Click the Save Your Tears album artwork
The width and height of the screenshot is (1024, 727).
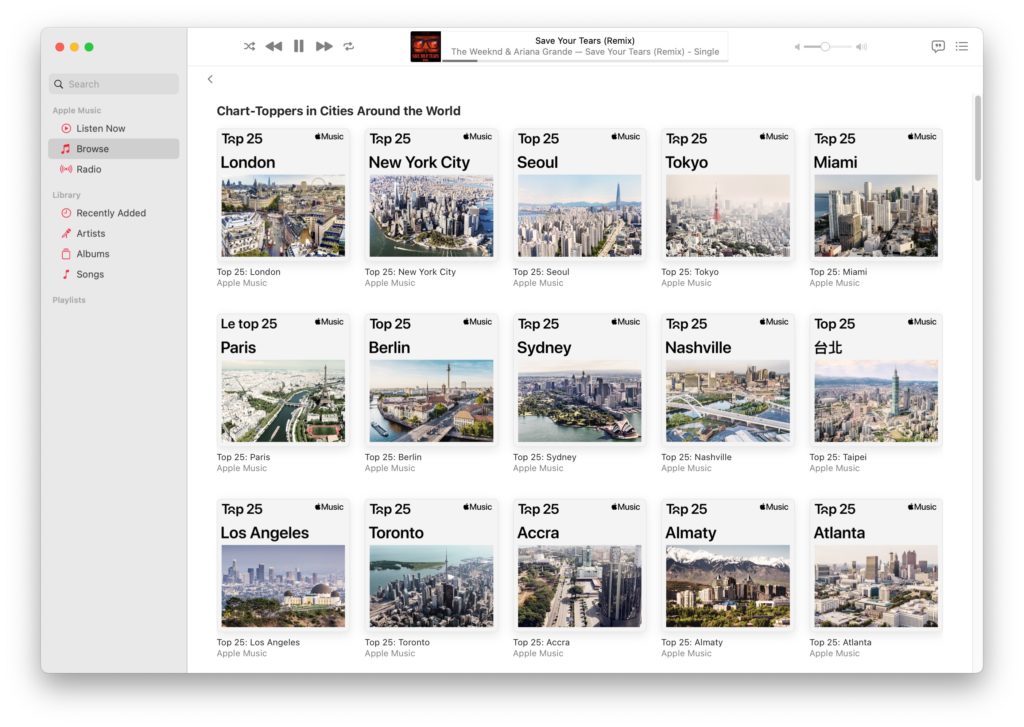[425, 46]
